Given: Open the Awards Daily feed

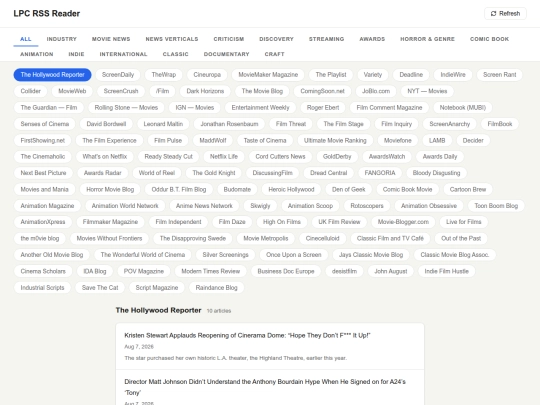Looking at the screenshot, I should [x=440, y=157].
